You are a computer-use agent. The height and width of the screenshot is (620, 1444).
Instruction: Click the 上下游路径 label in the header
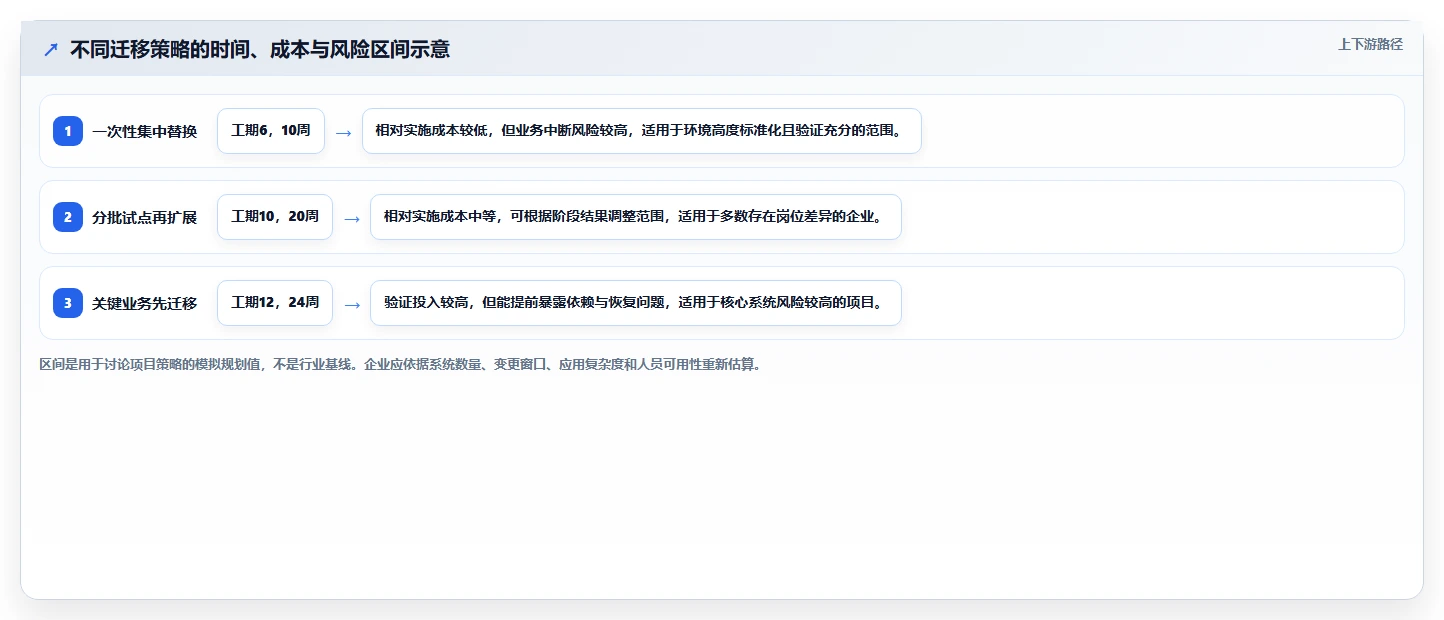point(1370,44)
